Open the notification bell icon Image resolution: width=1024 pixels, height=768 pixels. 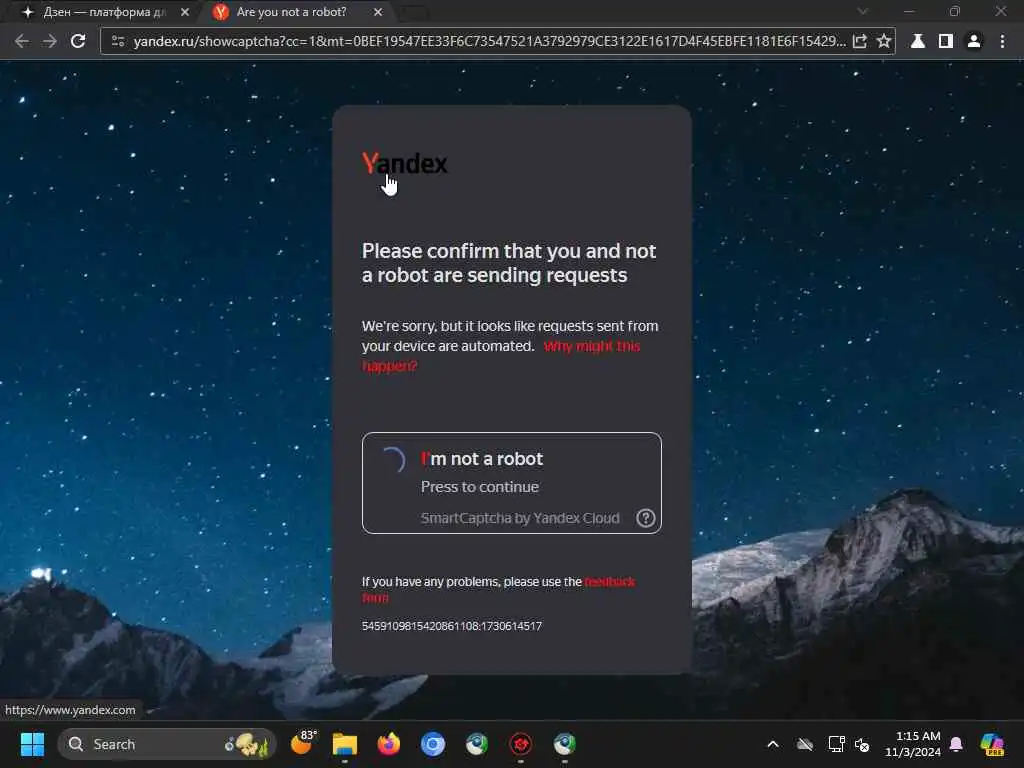pos(956,744)
